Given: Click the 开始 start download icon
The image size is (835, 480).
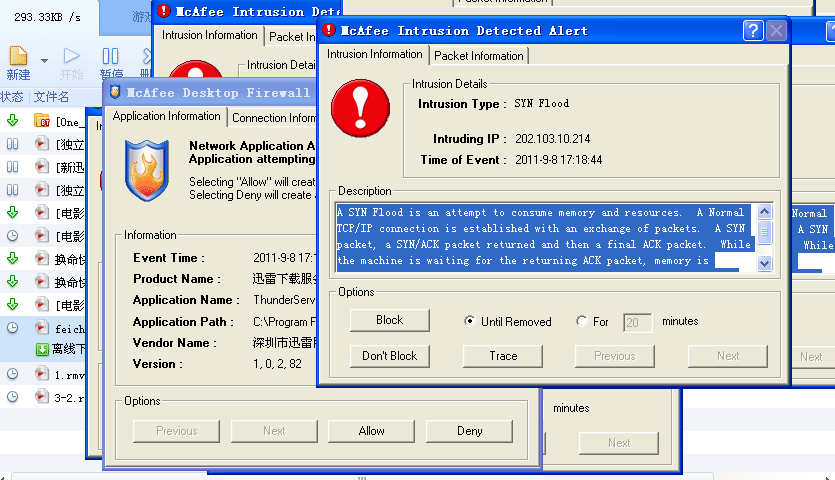Looking at the screenshot, I should click(x=71, y=56).
